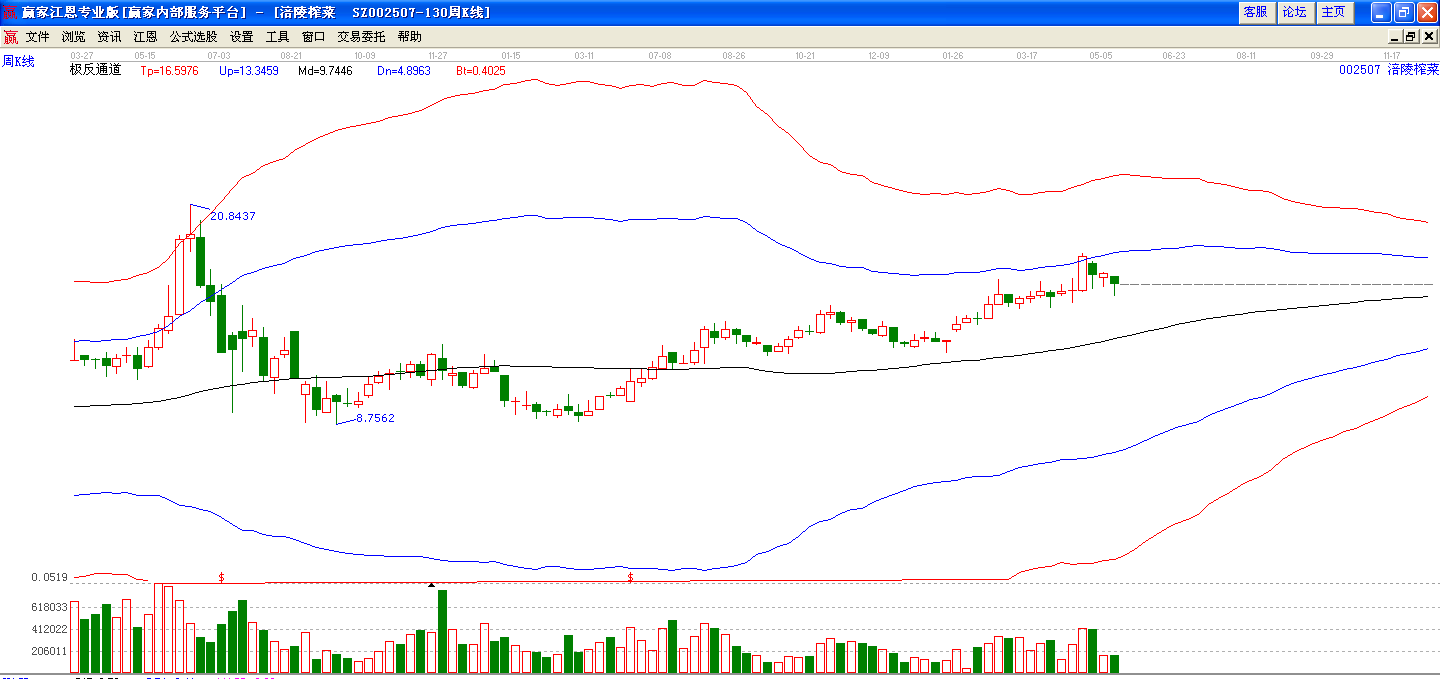Click the first red $ marker above volume
The image size is (1440, 679).
pos(221,578)
